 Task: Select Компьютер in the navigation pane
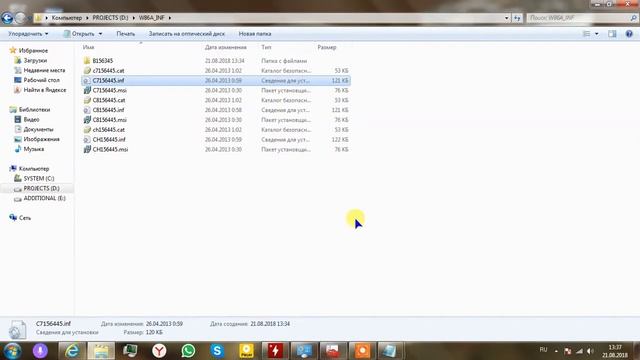tap(34, 169)
